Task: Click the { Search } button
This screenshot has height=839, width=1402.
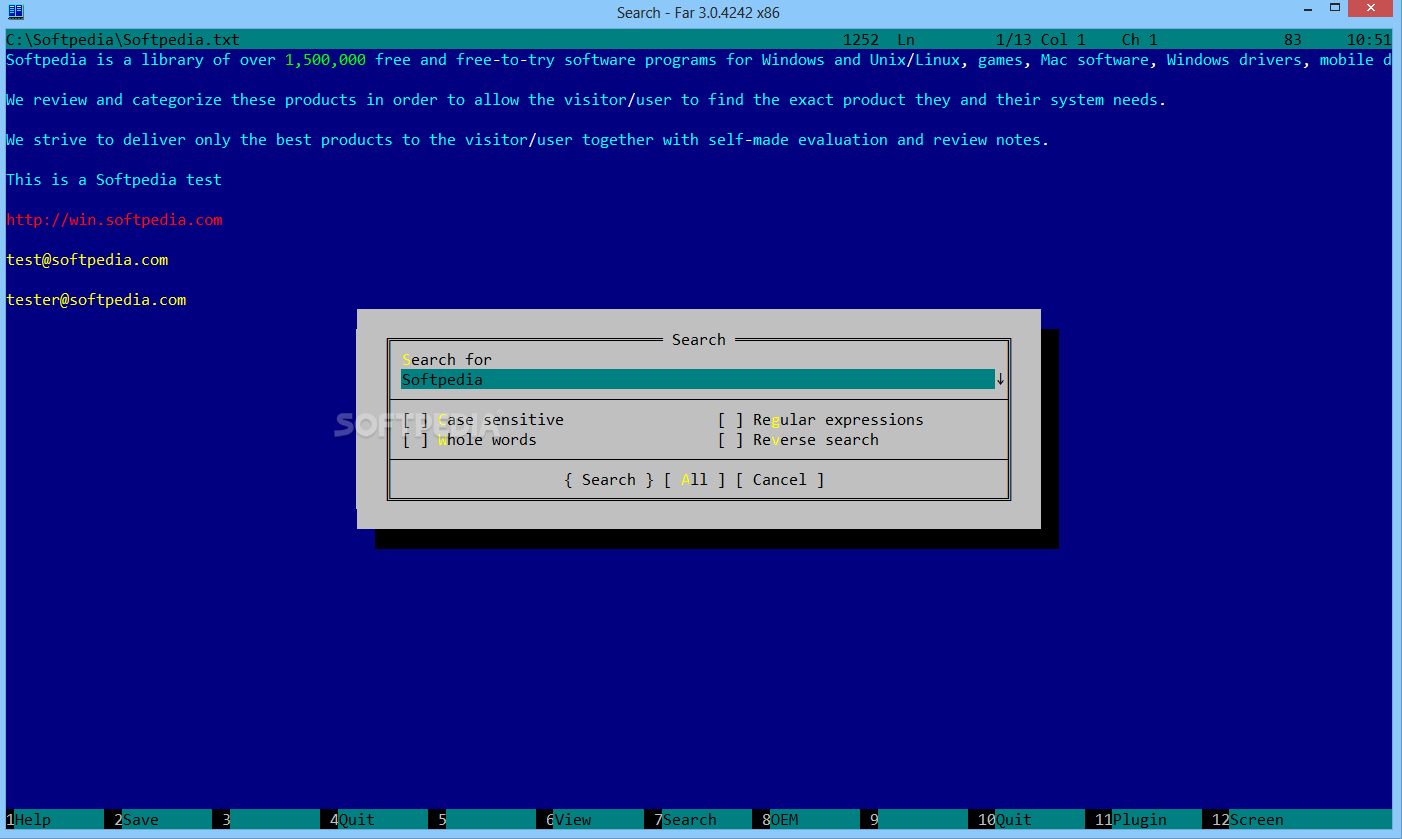Action: click(609, 480)
